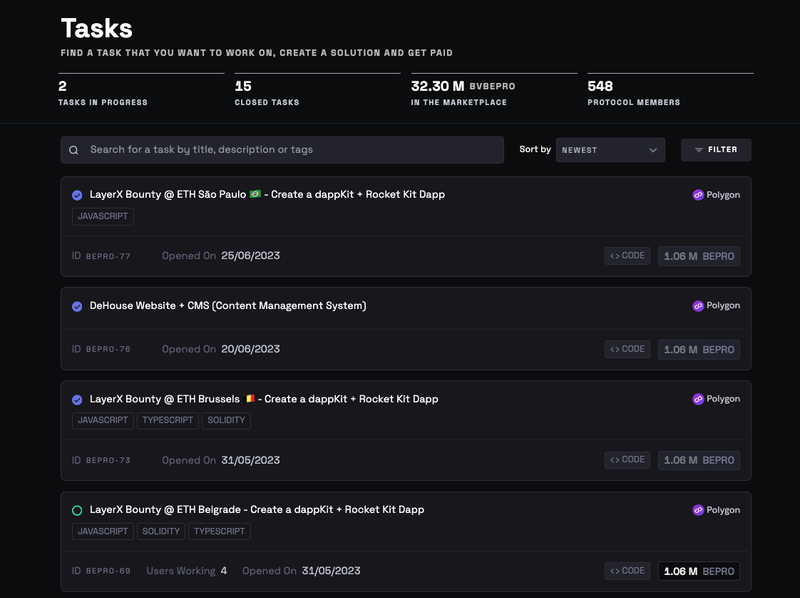Click the filter lines icon
Image resolution: width=800 pixels, height=598 pixels.
coord(699,150)
